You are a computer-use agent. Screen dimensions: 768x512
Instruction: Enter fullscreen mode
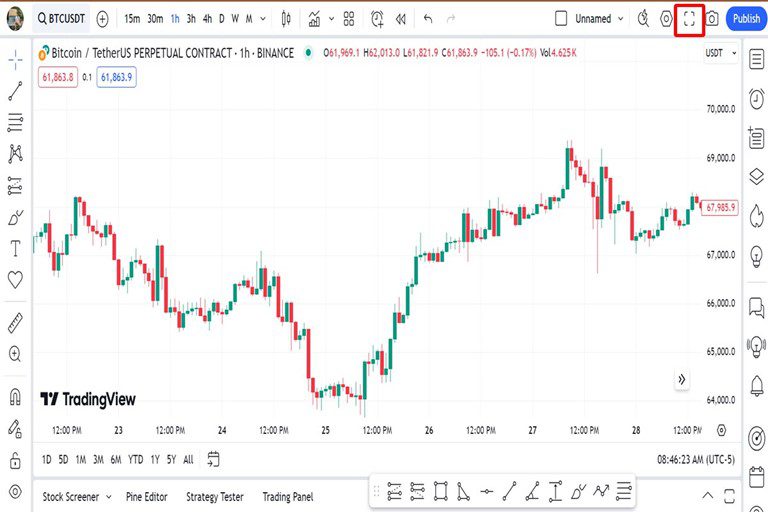pos(689,19)
